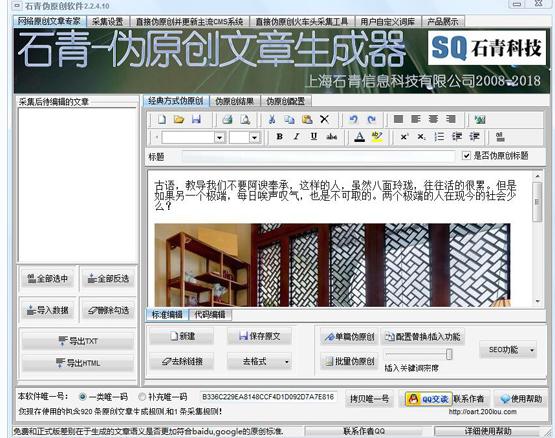This screenshot has width=555, height=438.
Task: Insert numbered list
Action: tap(439, 137)
